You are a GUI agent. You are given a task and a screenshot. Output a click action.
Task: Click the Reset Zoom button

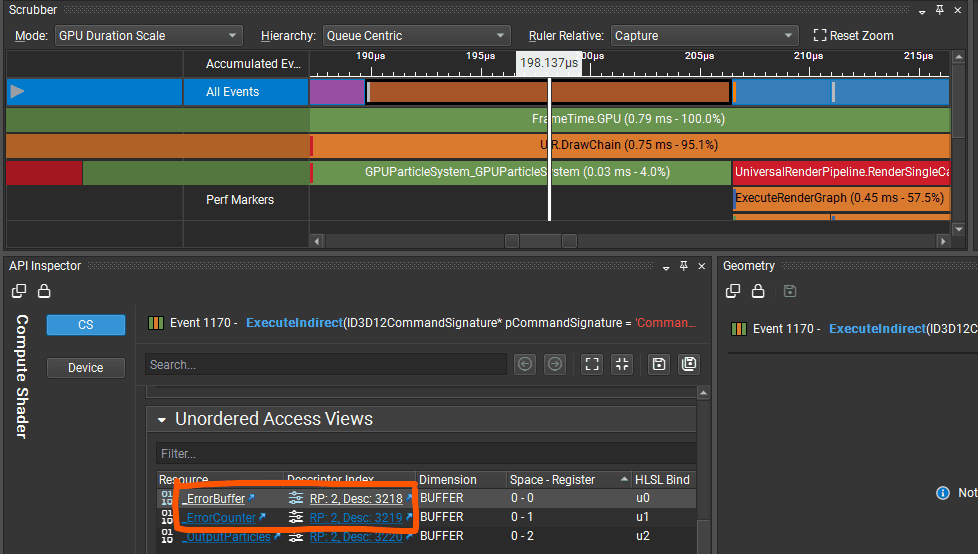tap(853, 36)
